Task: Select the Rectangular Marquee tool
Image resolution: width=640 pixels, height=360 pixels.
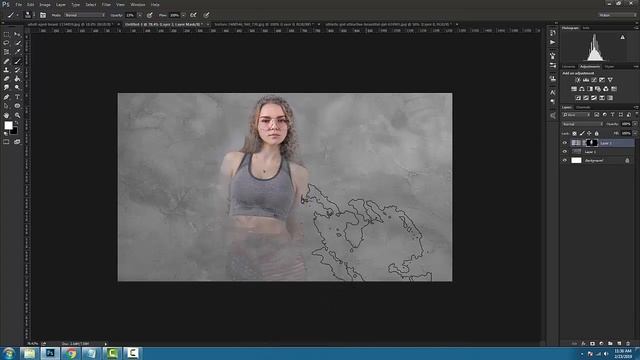Action: pos(6,34)
